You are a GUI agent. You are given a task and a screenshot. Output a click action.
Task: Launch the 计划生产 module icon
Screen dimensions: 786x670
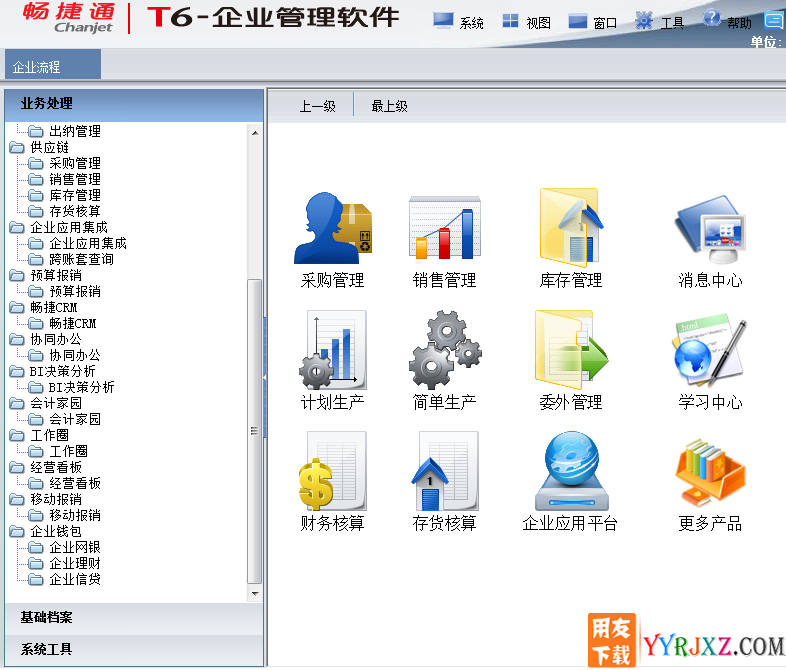pos(333,350)
